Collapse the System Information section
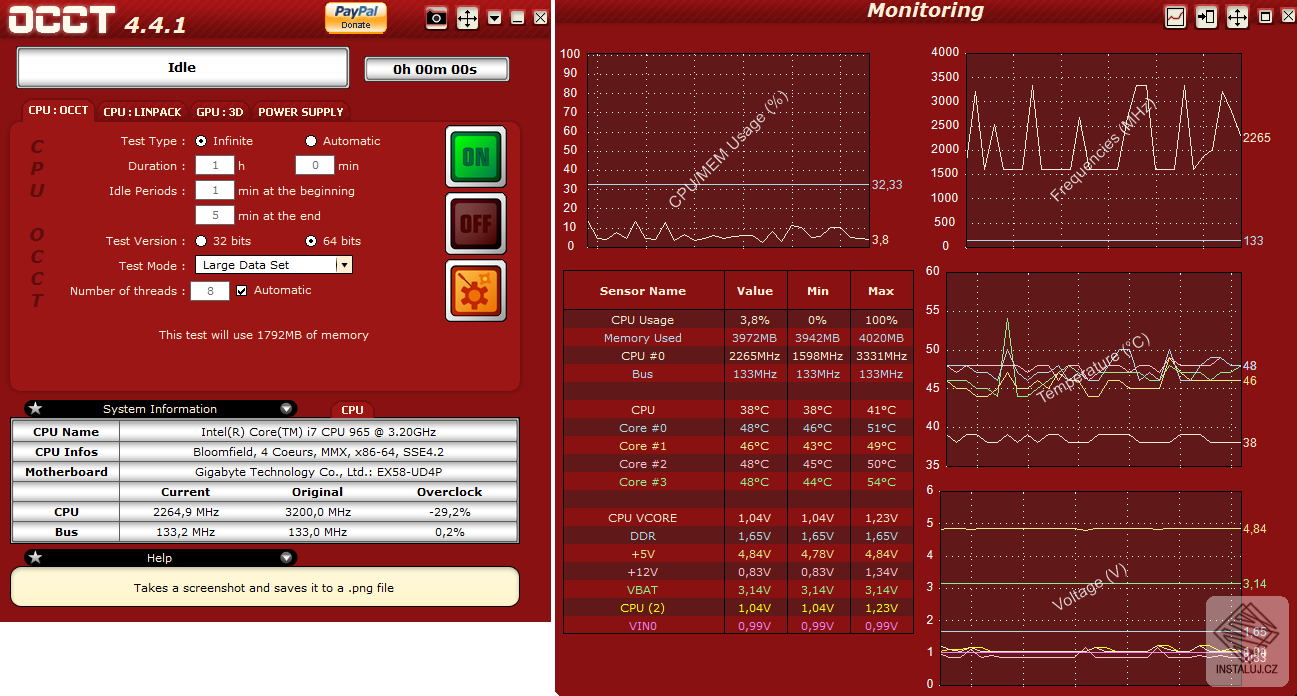 pos(286,409)
